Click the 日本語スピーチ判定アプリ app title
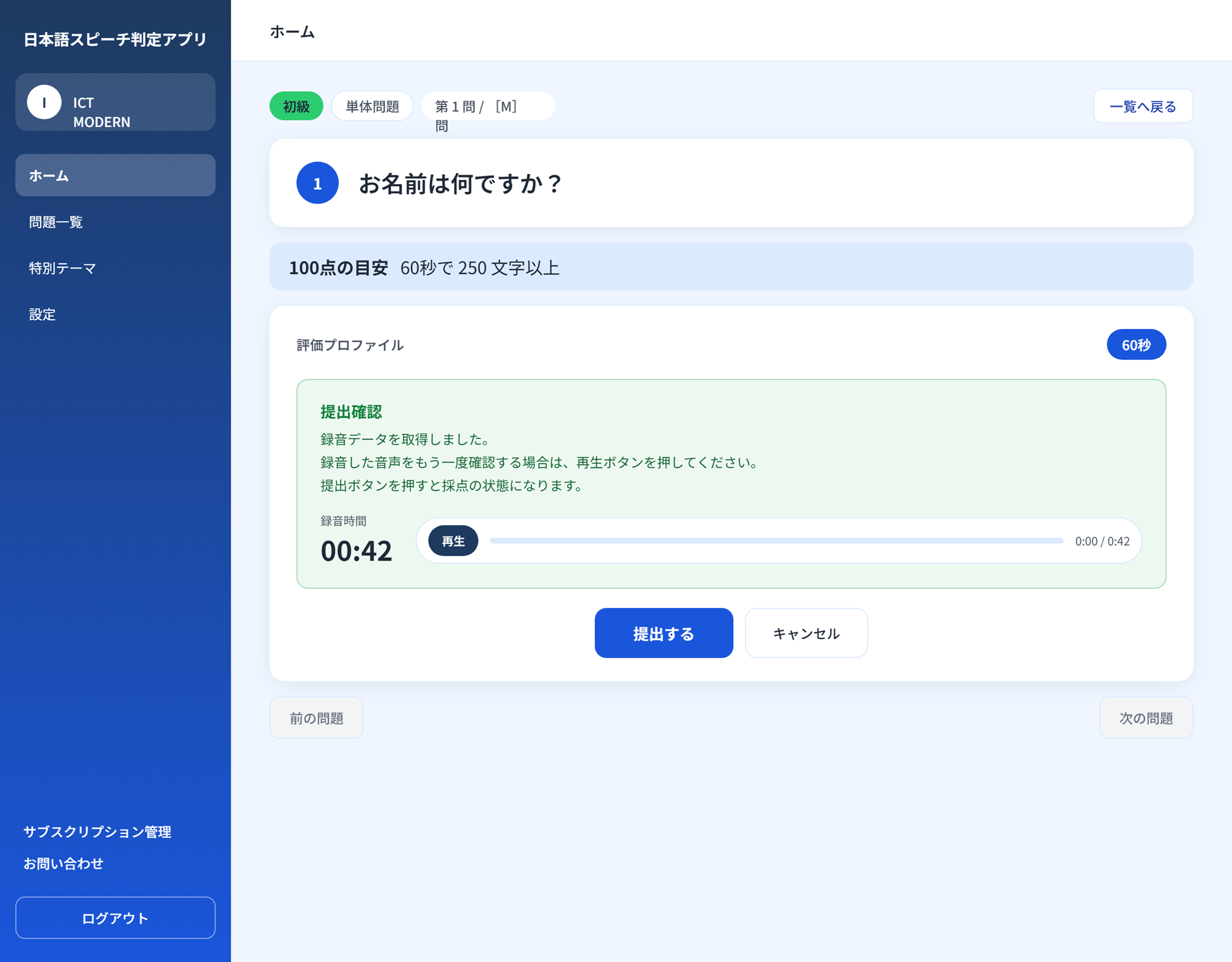 pyautogui.click(x=115, y=39)
